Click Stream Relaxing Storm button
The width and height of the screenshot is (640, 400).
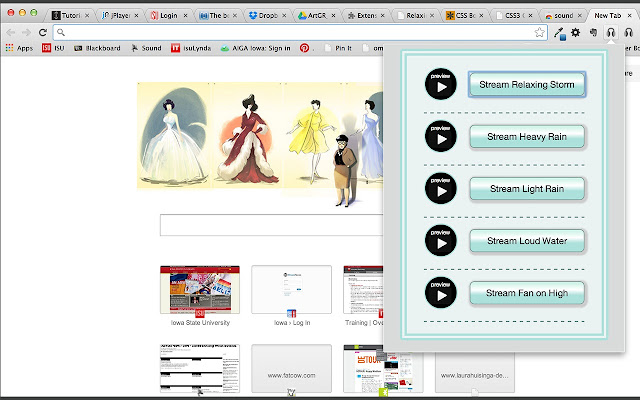point(527,84)
